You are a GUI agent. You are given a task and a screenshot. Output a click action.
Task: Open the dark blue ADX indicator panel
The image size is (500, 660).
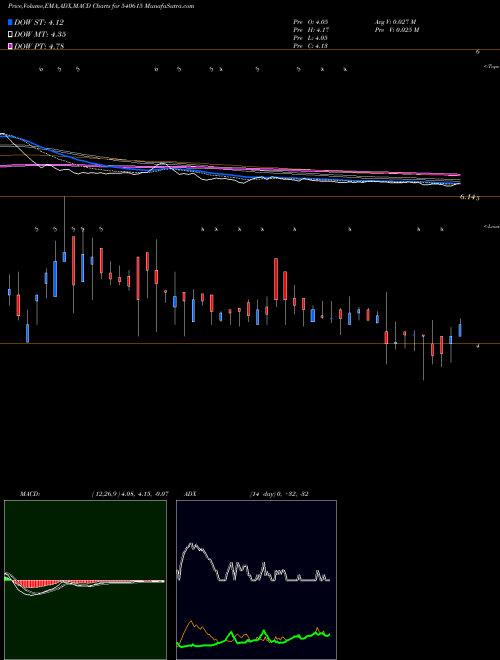(x=256, y=580)
